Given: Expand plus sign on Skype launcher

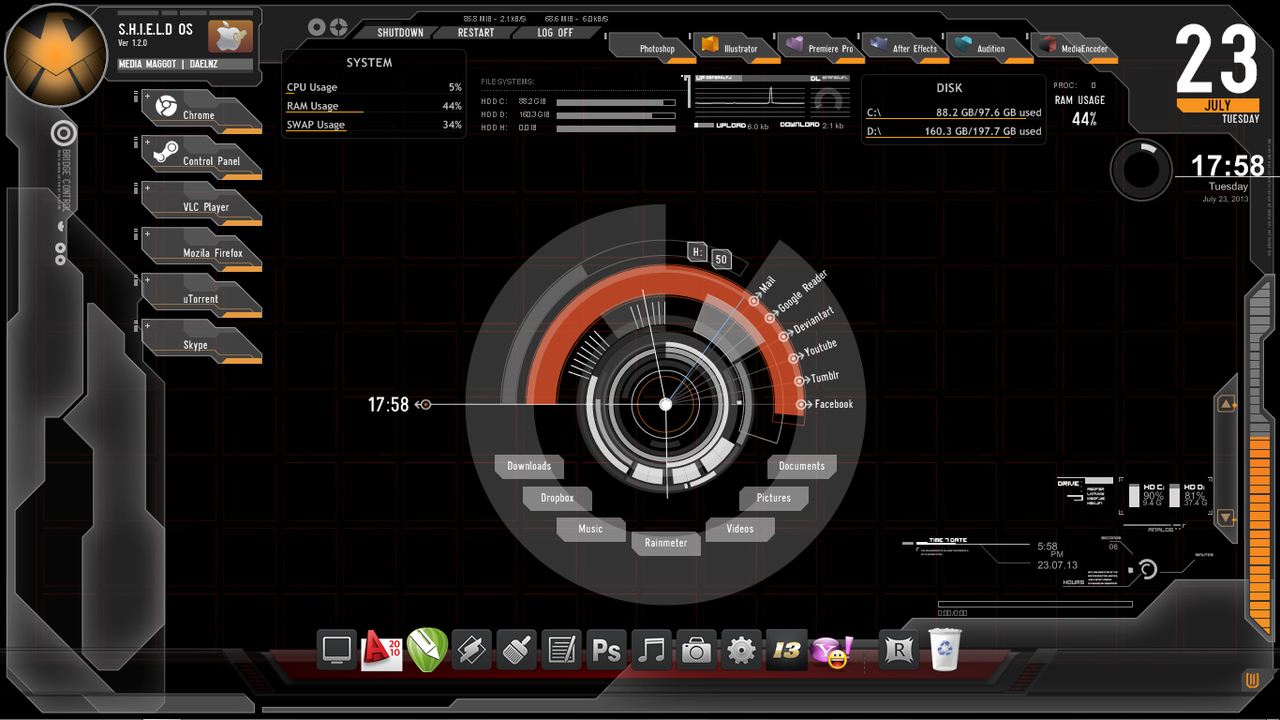Looking at the screenshot, I should [147, 326].
